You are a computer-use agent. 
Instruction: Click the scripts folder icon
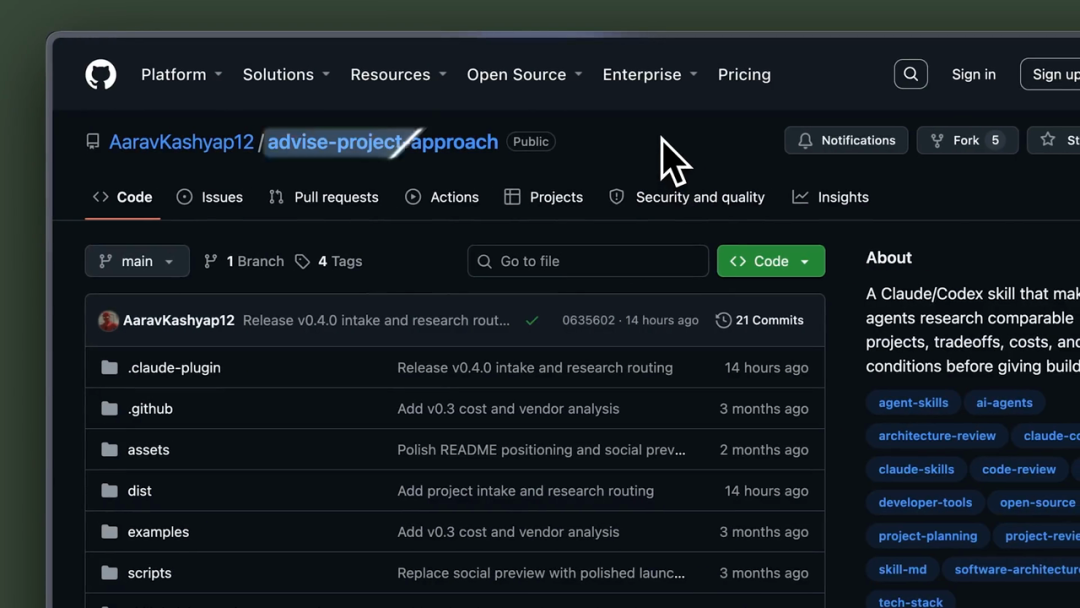pyautogui.click(x=109, y=573)
